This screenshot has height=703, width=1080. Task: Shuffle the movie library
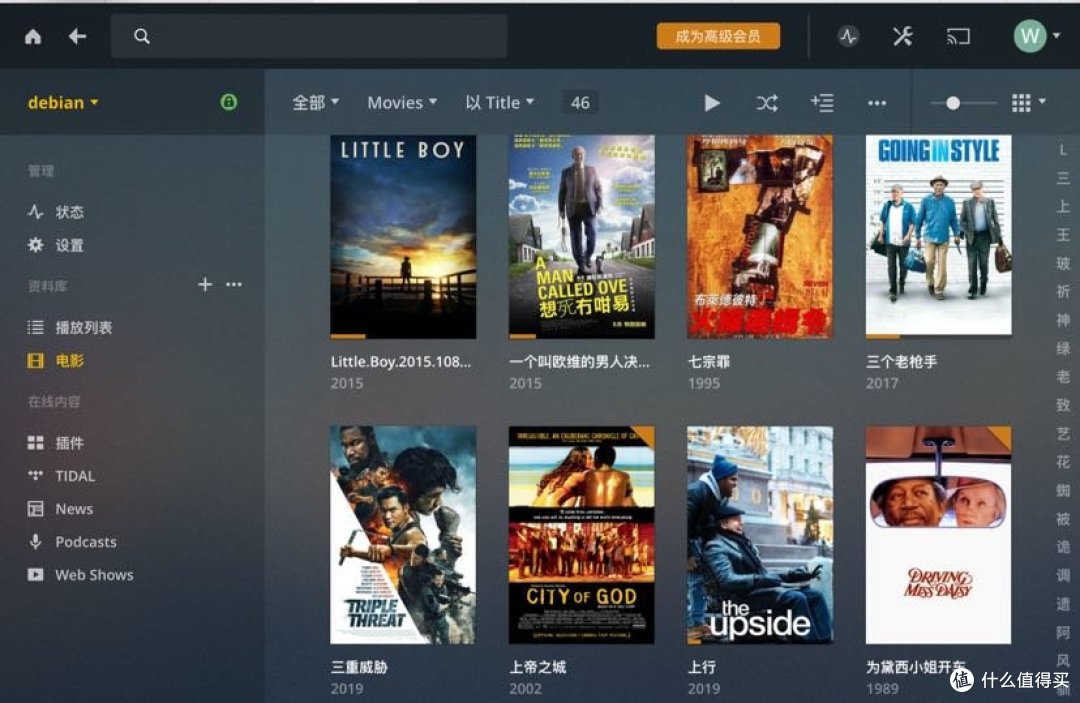tap(767, 102)
